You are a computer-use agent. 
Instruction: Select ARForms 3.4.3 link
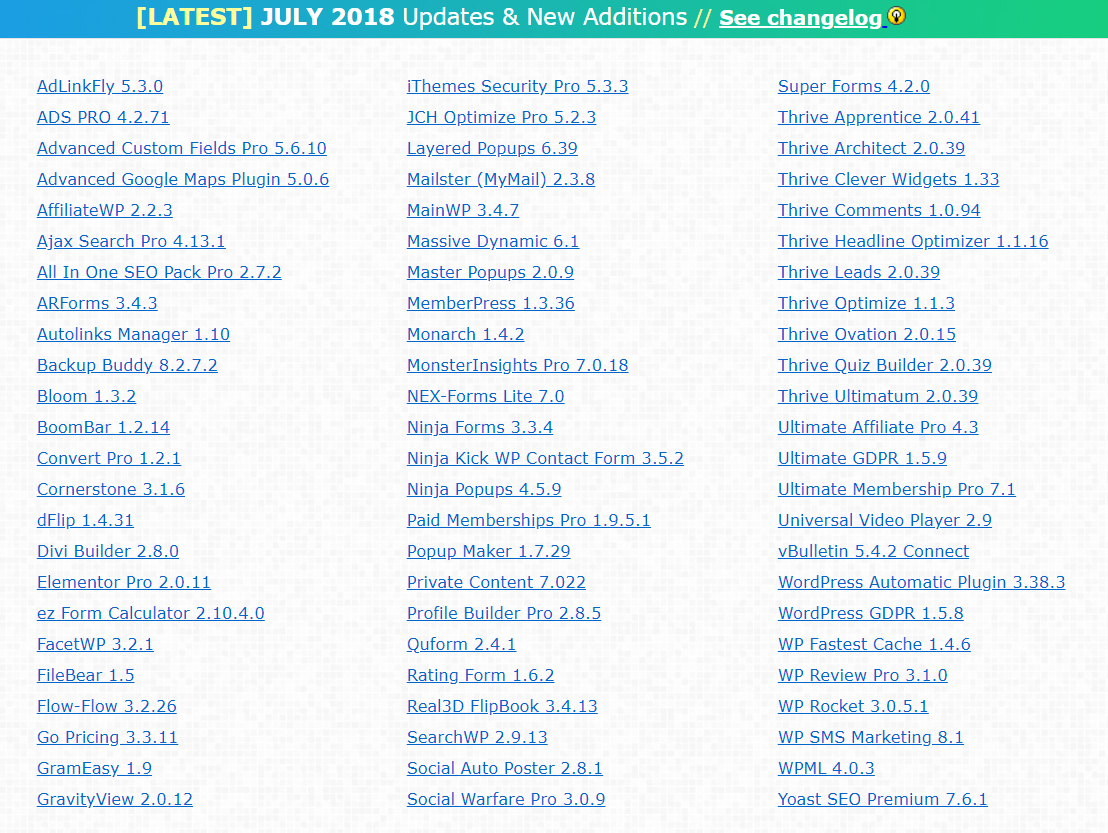tap(97, 304)
